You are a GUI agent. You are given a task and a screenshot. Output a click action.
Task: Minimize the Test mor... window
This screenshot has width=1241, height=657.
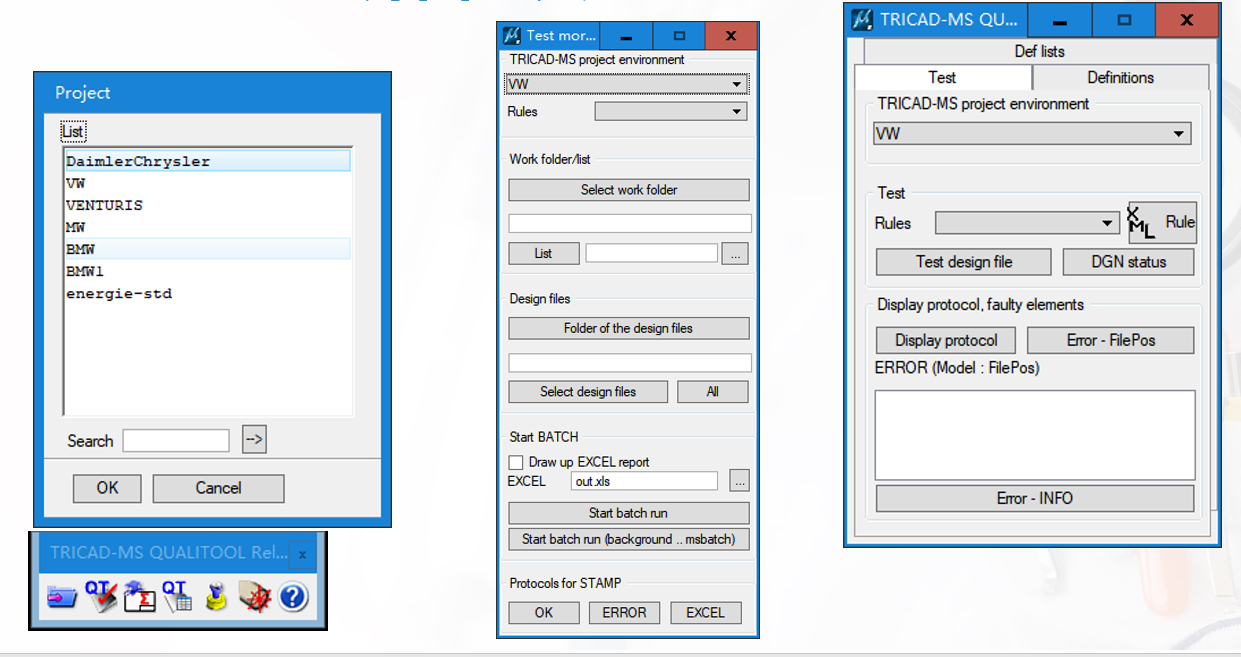pos(626,36)
